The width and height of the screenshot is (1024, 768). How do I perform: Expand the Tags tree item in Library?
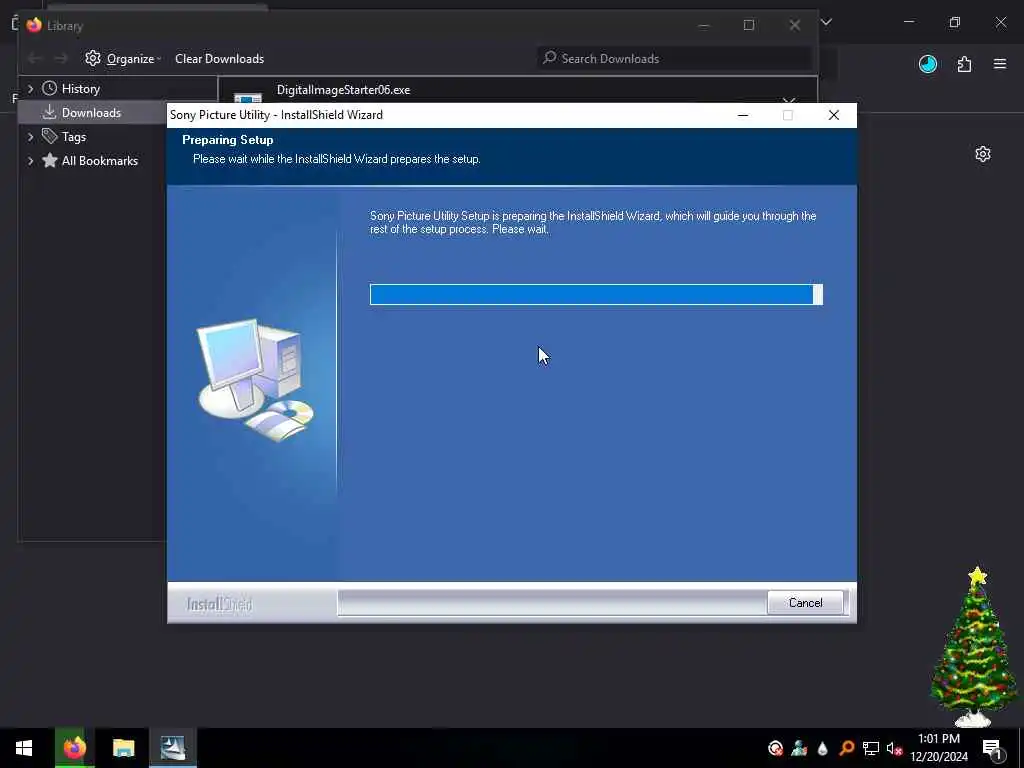(30, 136)
